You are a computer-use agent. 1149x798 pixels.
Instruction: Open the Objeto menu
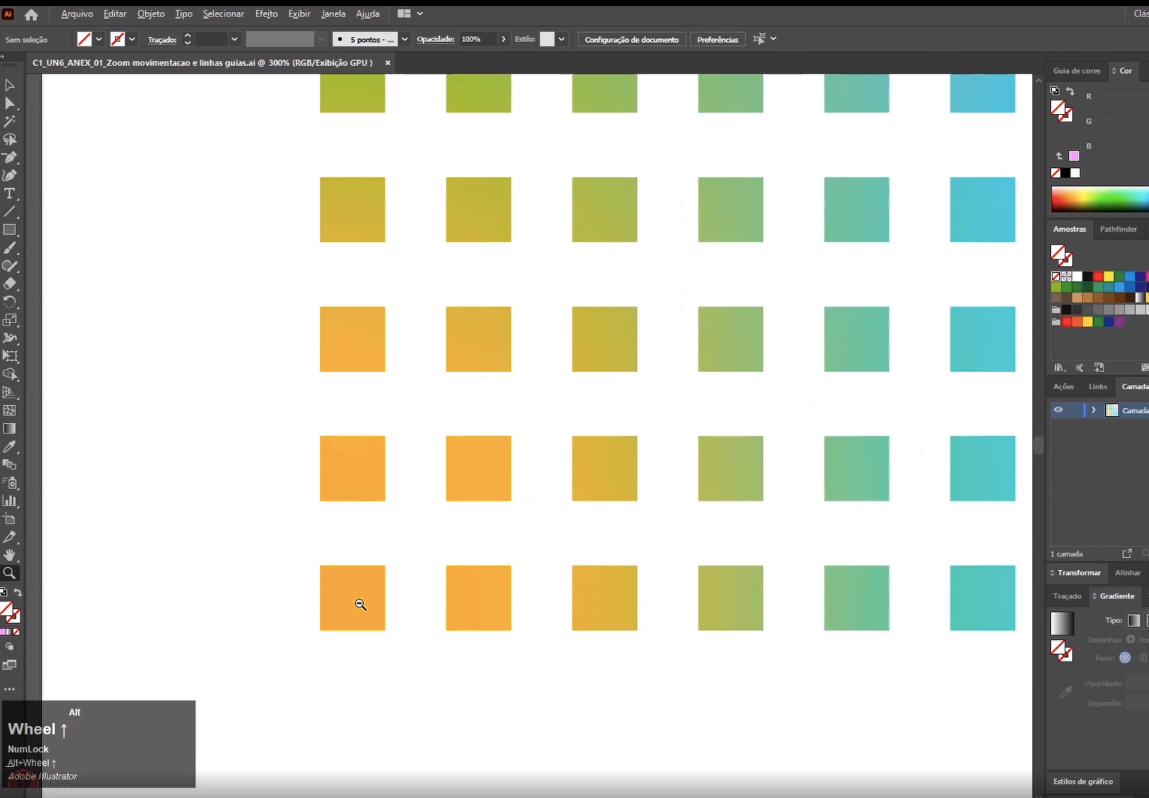point(151,14)
